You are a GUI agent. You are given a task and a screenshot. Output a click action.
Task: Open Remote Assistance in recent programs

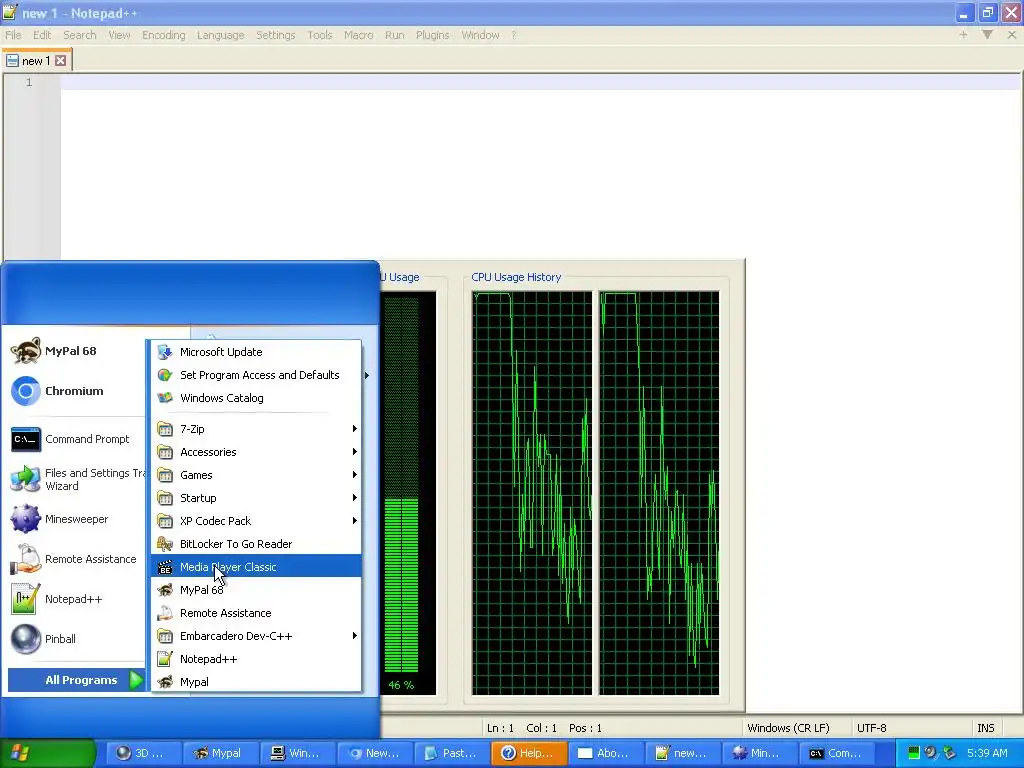(x=76, y=559)
